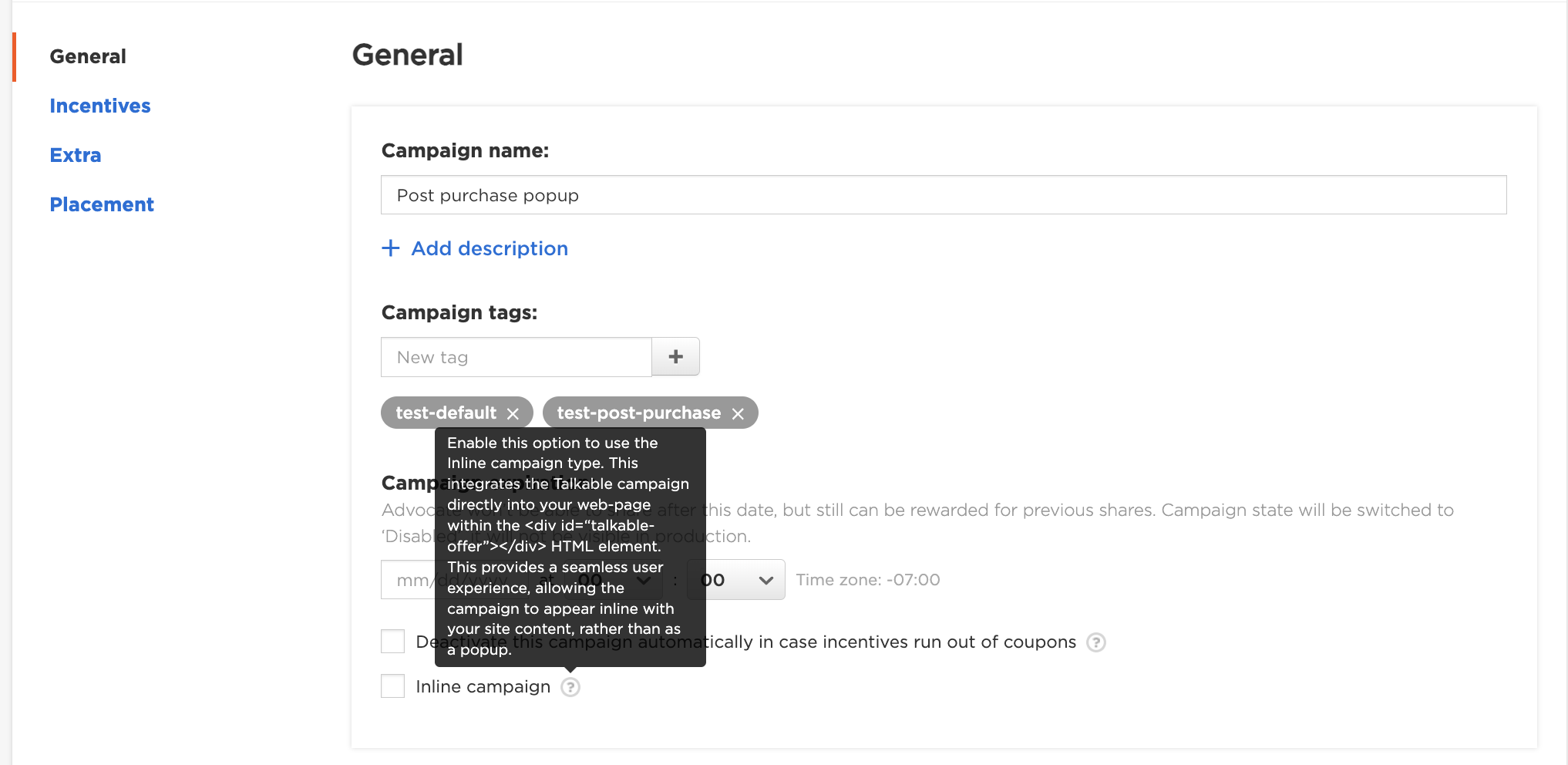Screen dimensions: 1568x765
Task: Open help icon beside Inline campaign
Action: (570, 687)
